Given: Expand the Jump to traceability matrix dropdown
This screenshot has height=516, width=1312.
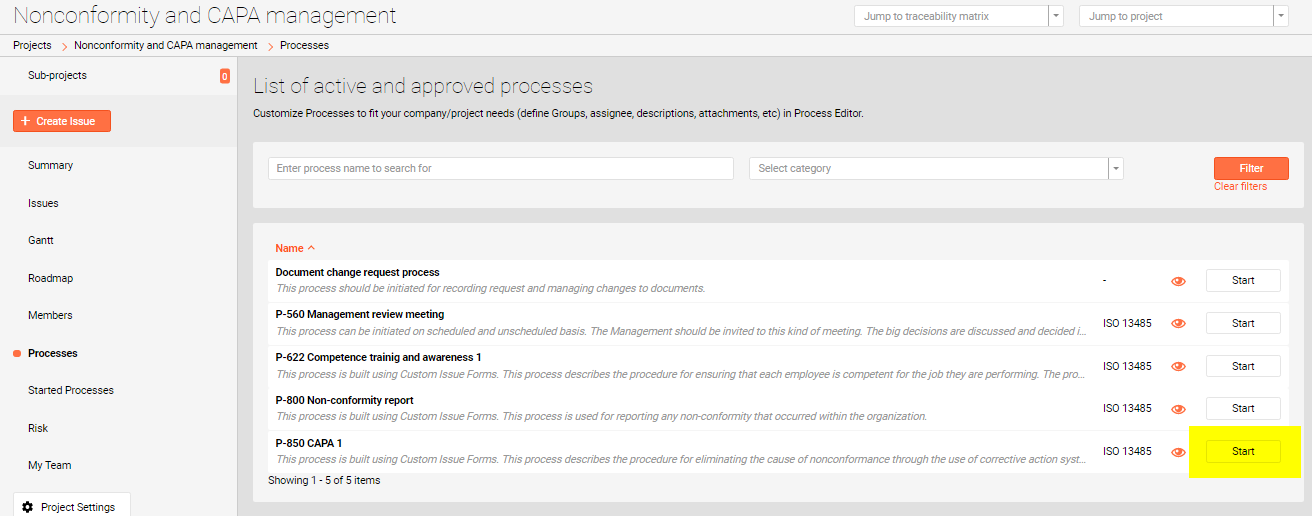Looking at the screenshot, I should tap(1055, 16).
